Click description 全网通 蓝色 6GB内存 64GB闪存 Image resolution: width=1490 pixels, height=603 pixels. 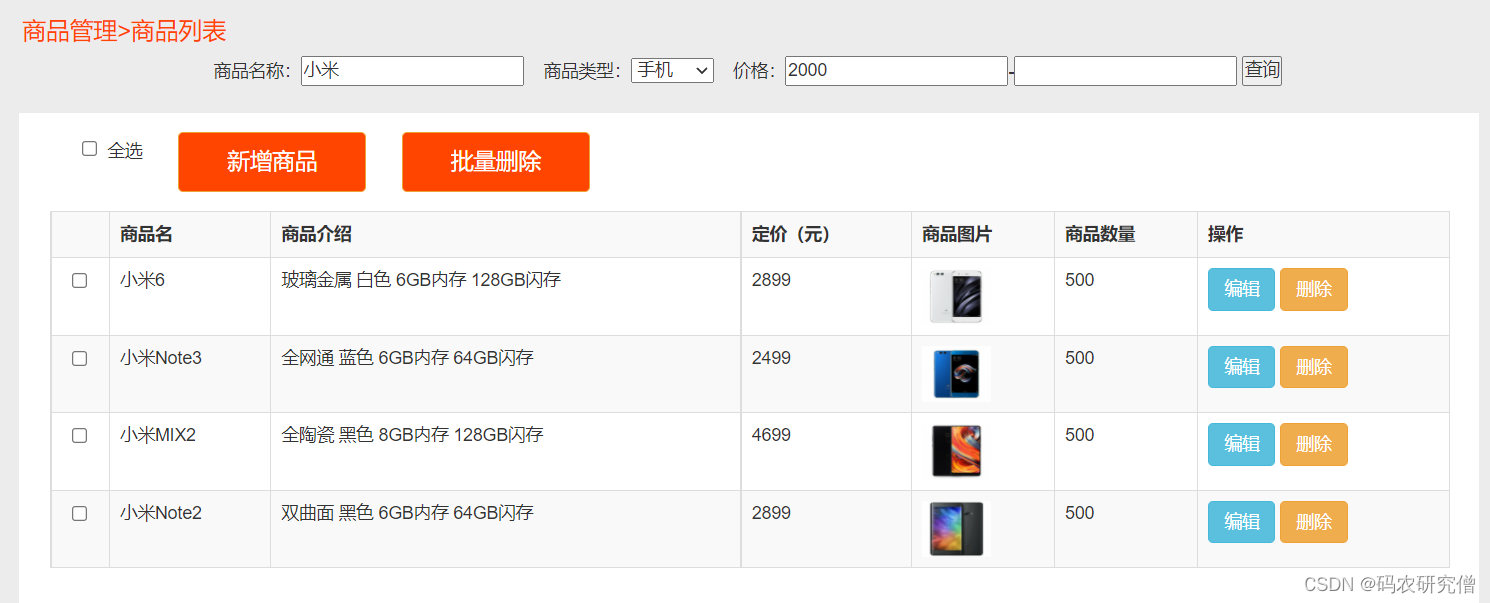pyautogui.click(x=407, y=358)
